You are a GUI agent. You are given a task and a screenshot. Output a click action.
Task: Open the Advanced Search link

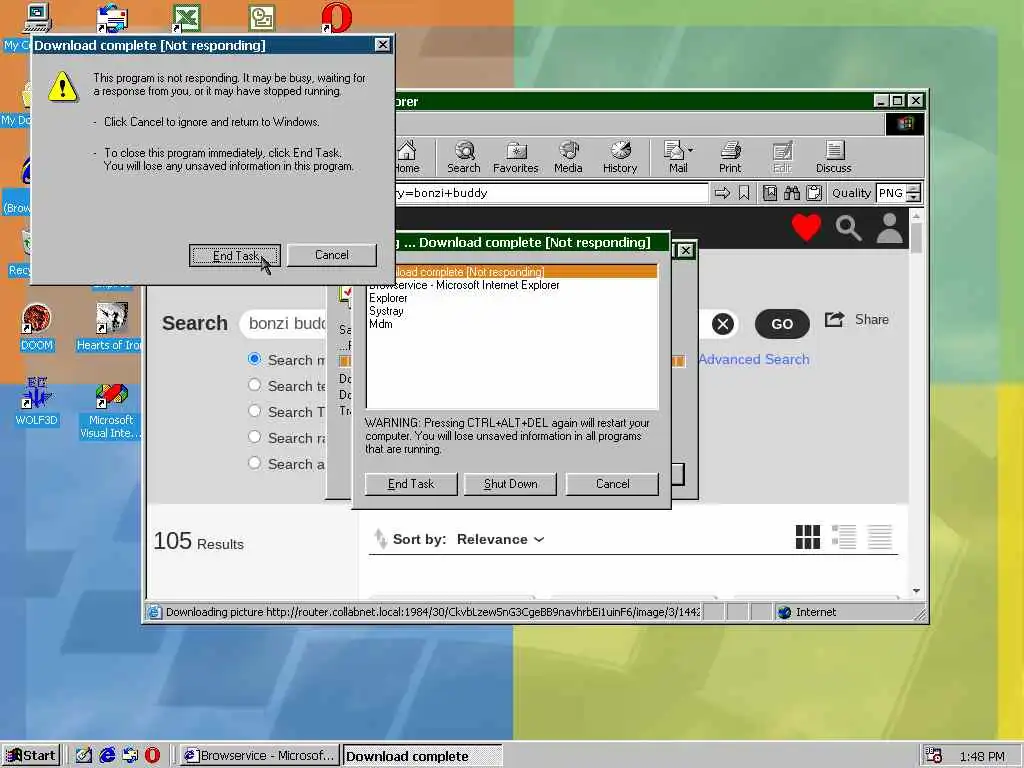[754, 360]
